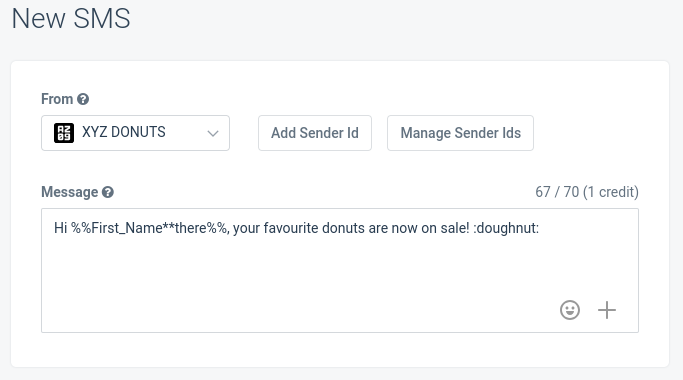Click the Message help question mark icon

(x=108, y=192)
